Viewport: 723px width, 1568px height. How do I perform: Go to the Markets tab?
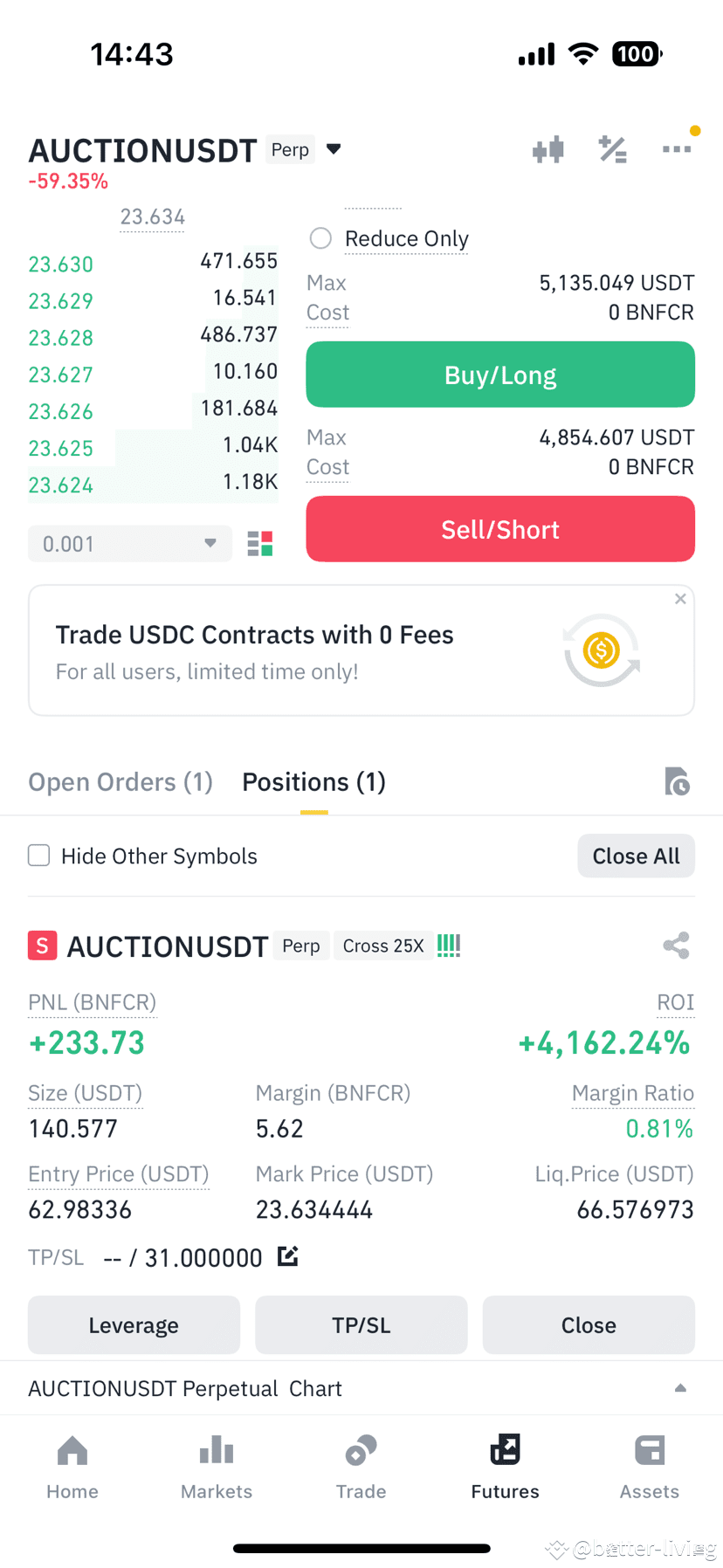(x=217, y=1468)
